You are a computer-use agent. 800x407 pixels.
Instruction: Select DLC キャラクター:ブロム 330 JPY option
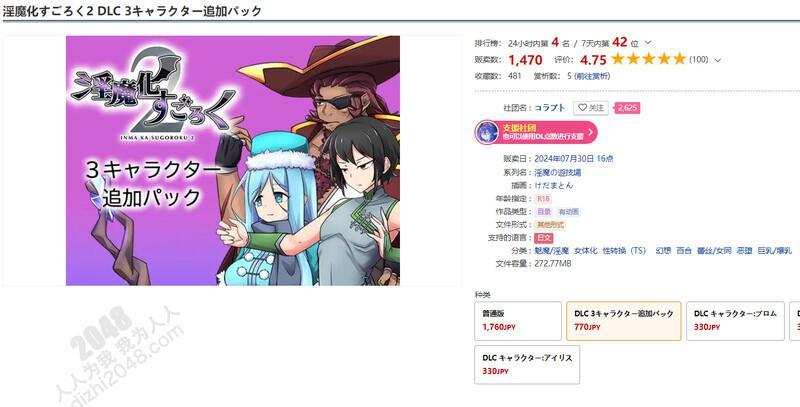click(735, 321)
